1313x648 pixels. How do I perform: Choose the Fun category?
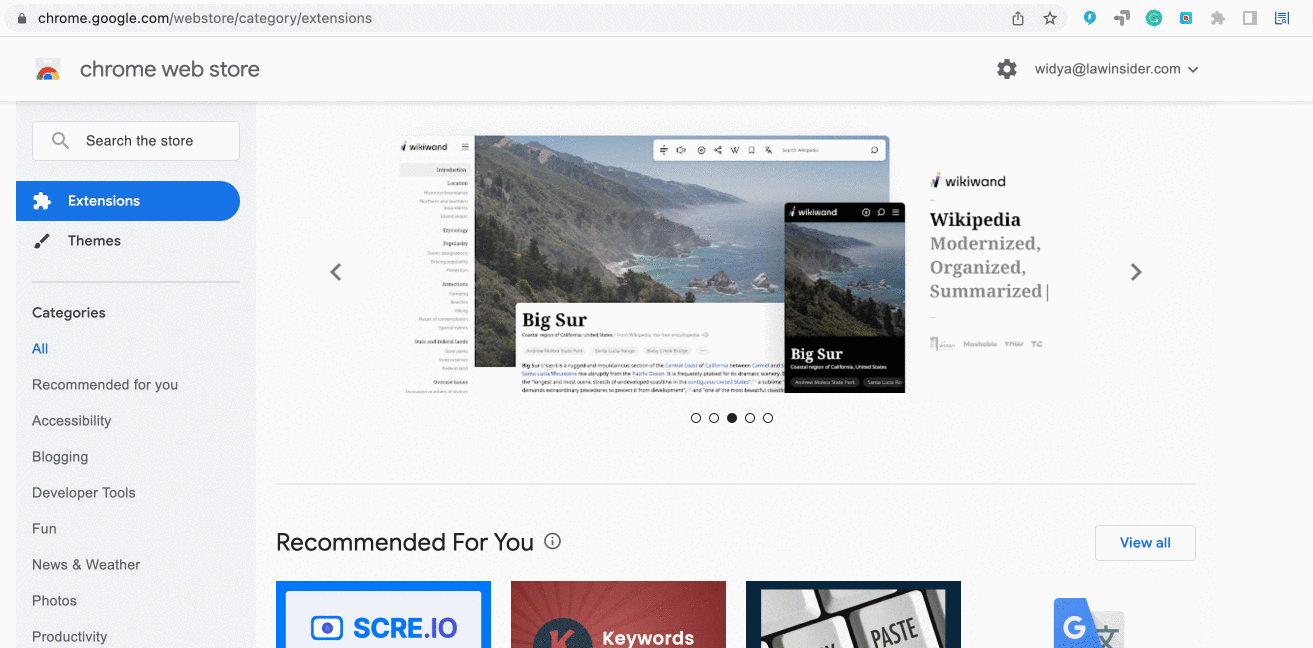click(44, 529)
